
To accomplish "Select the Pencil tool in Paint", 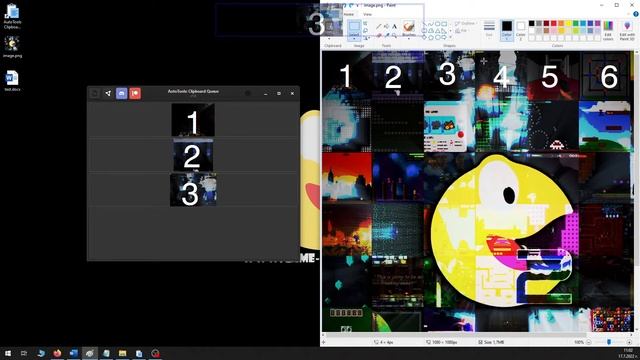I will (379, 27).
